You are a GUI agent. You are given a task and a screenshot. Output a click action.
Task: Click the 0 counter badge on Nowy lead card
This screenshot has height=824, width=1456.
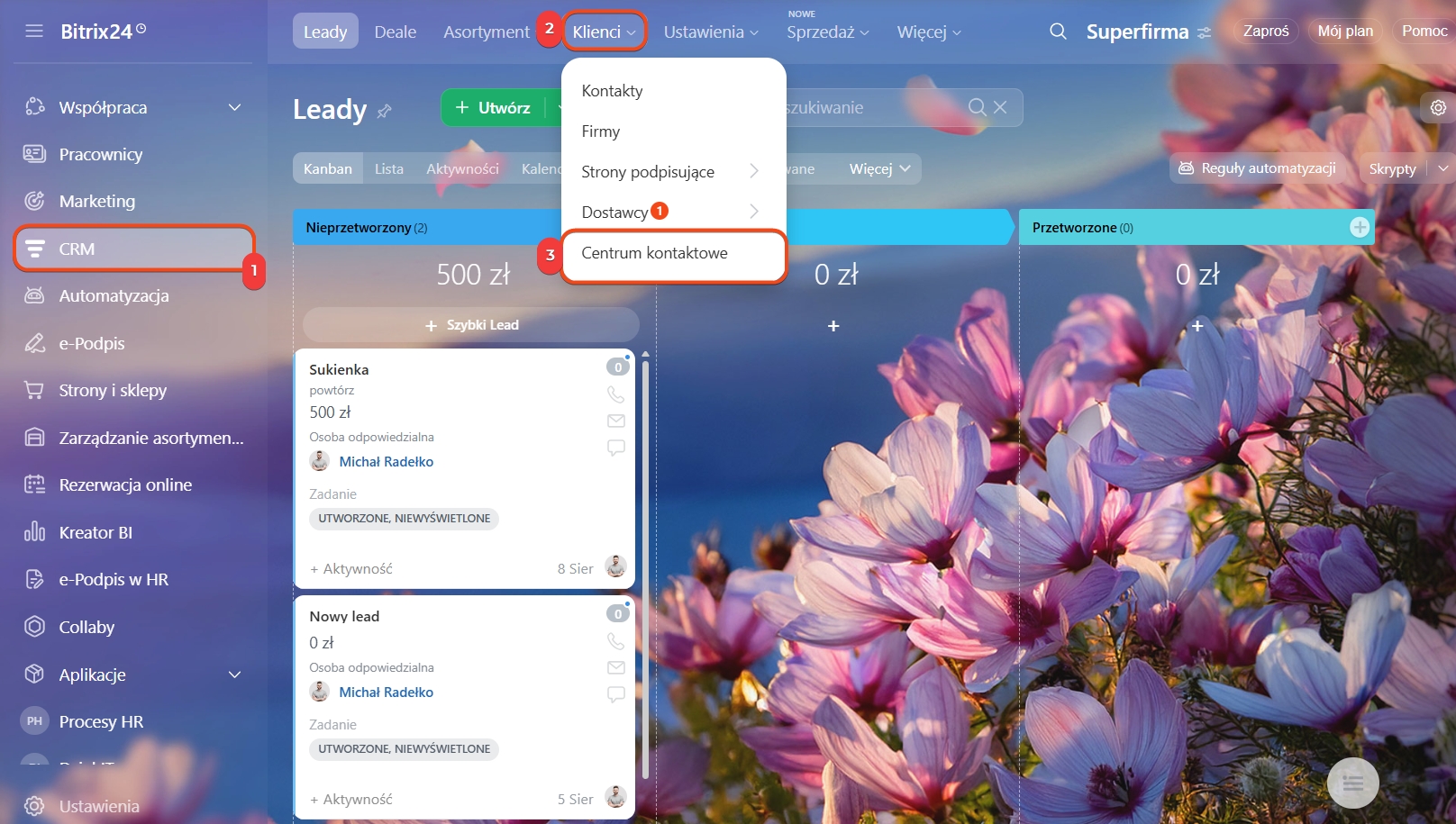coord(617,613)
